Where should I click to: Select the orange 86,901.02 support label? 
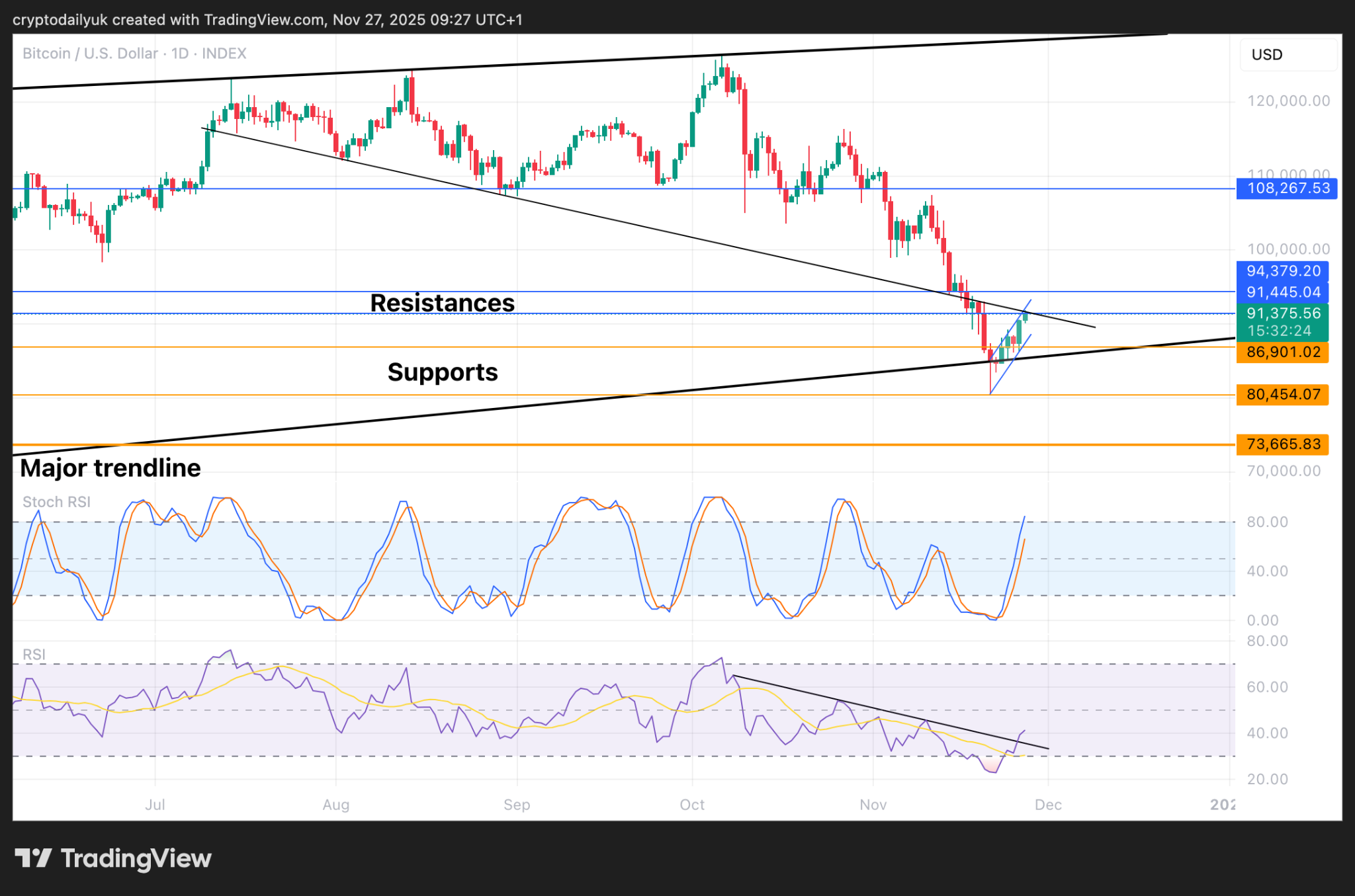coord(1283,352)
